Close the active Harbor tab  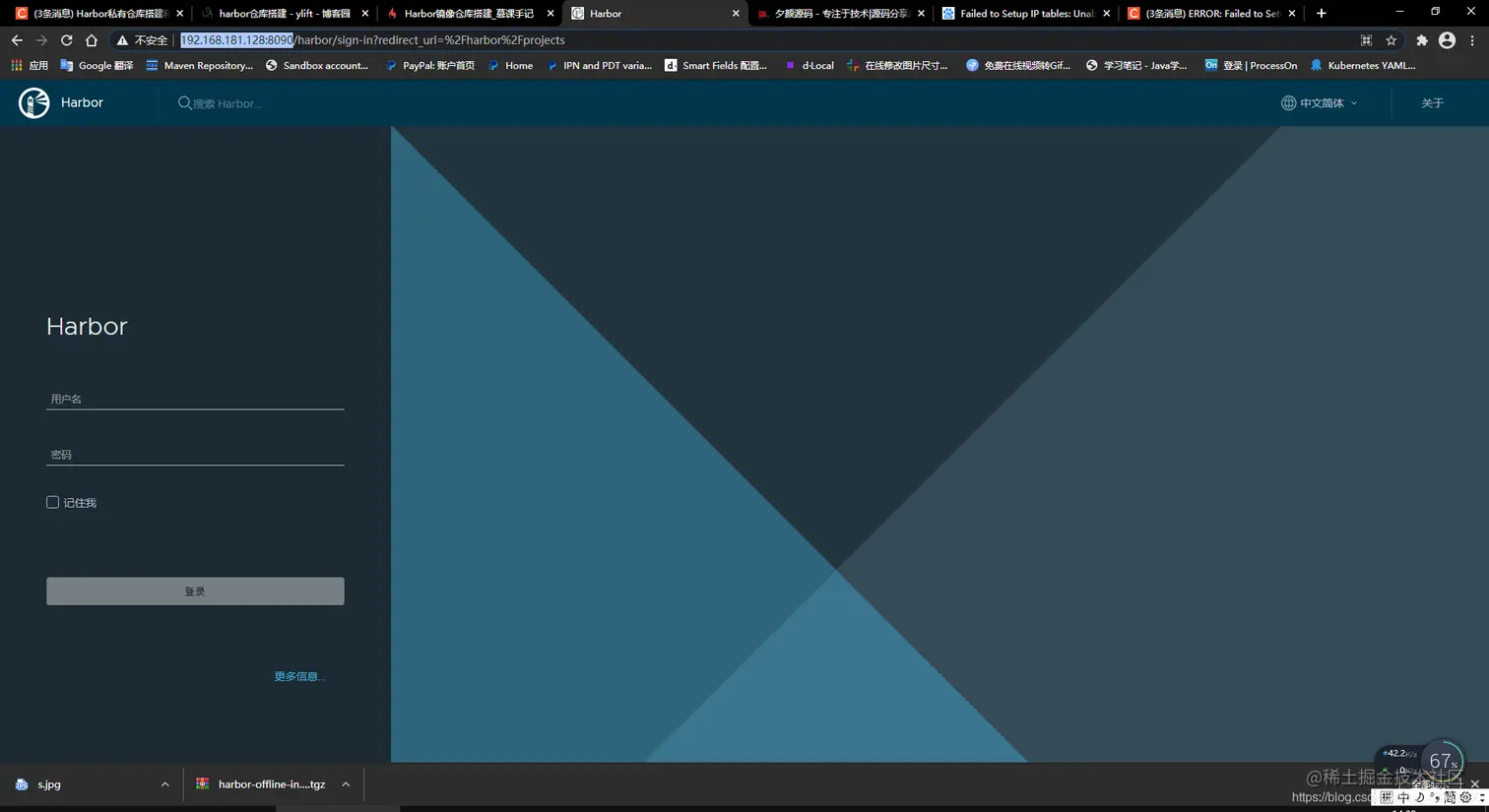pyautogui.click(x=736, y=14)
